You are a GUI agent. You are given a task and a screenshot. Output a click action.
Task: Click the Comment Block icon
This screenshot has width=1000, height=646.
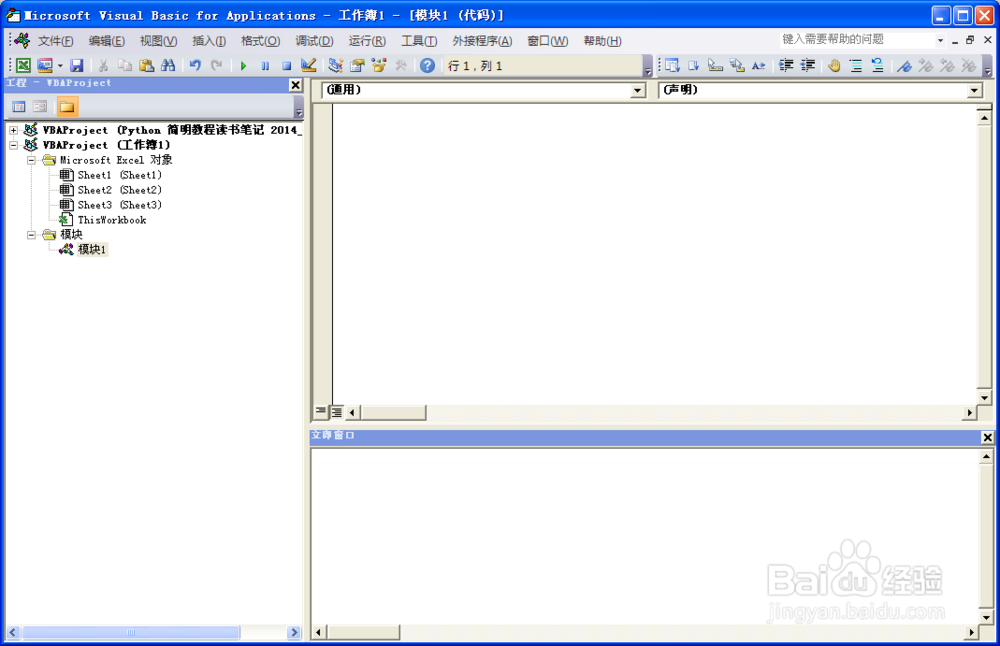(856, 65)
